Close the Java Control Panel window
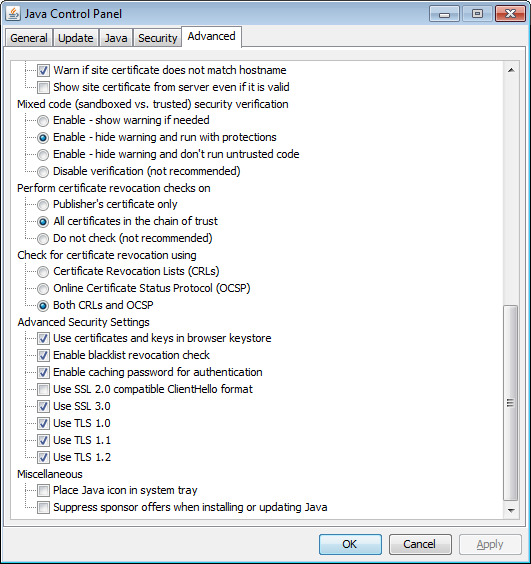The width and height of the screenshot is (531, 564). tap(510, 14)
